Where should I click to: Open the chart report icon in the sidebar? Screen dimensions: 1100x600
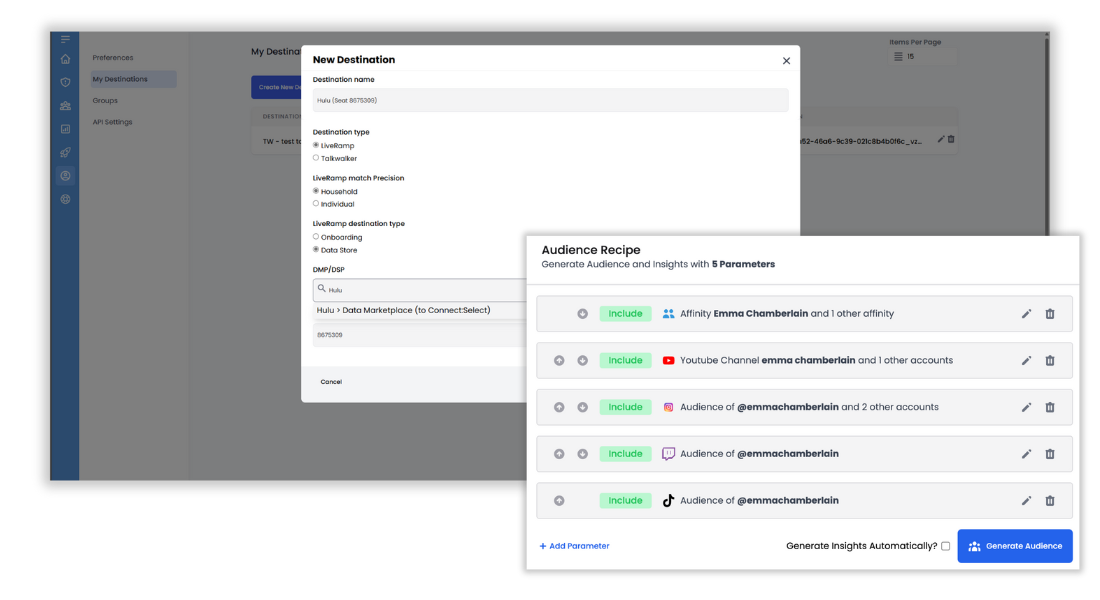pyautogui.click(x=65, y=129)
